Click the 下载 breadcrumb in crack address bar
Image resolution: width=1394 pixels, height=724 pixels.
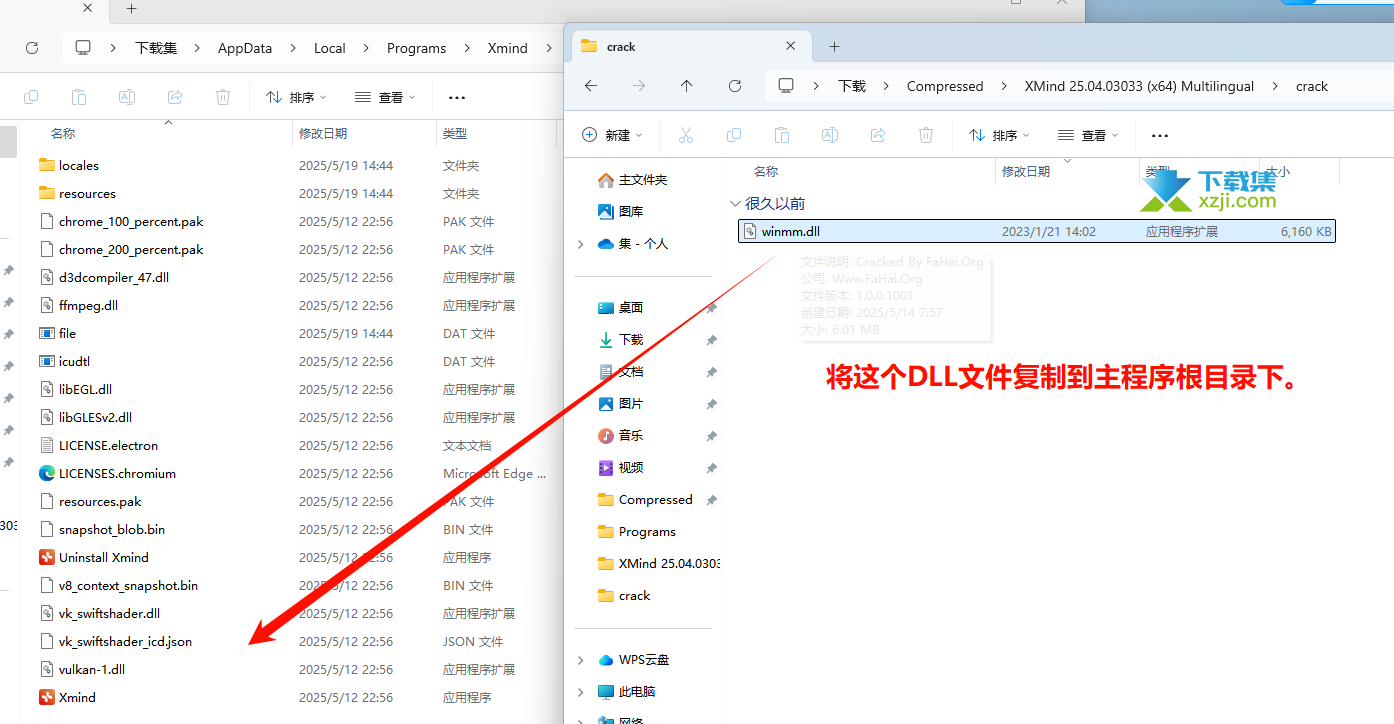852,86
